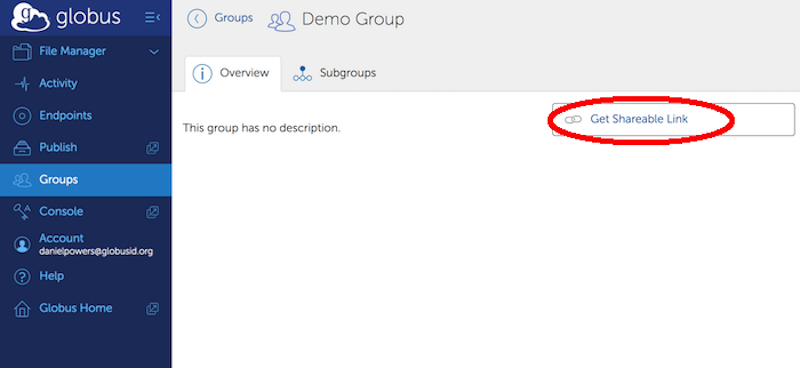
Task: Click the Console tools icon
Action: [22, 212]
